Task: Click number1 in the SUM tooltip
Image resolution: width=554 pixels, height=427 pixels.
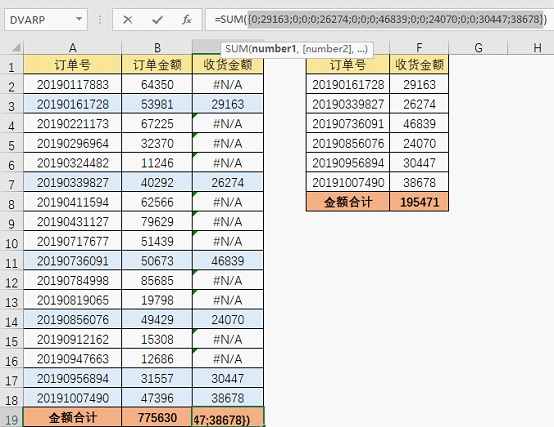Action: click(x=274, y=49)
